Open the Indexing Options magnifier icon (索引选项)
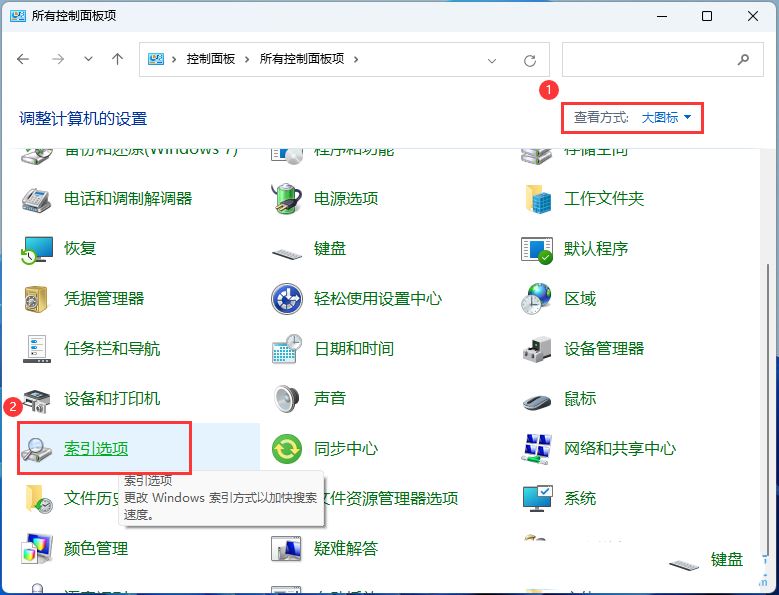This screenshot has height=595, width=779. [x=36, y=449]
